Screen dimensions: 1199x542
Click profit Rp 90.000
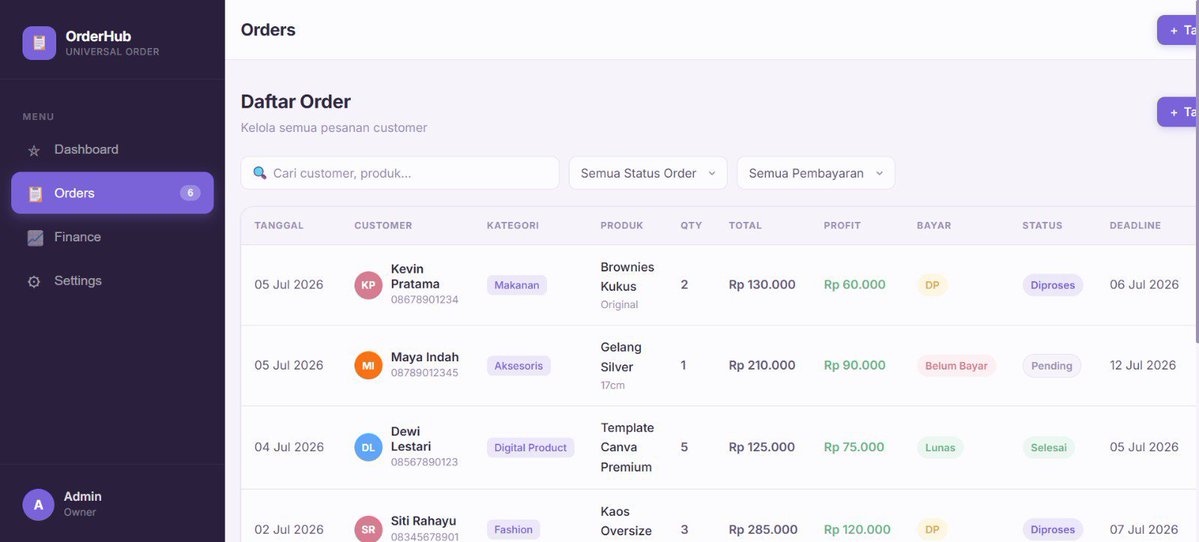[x=854, y=365]
